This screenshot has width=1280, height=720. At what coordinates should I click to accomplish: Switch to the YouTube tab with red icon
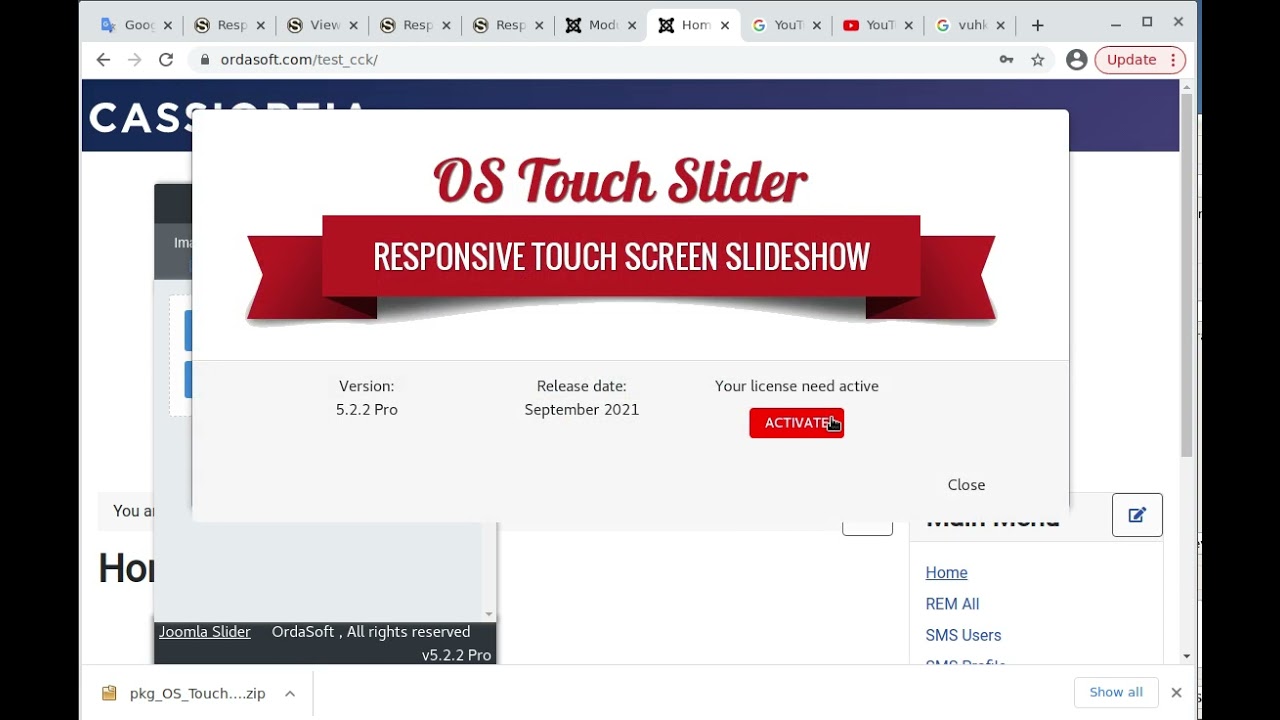879,25
